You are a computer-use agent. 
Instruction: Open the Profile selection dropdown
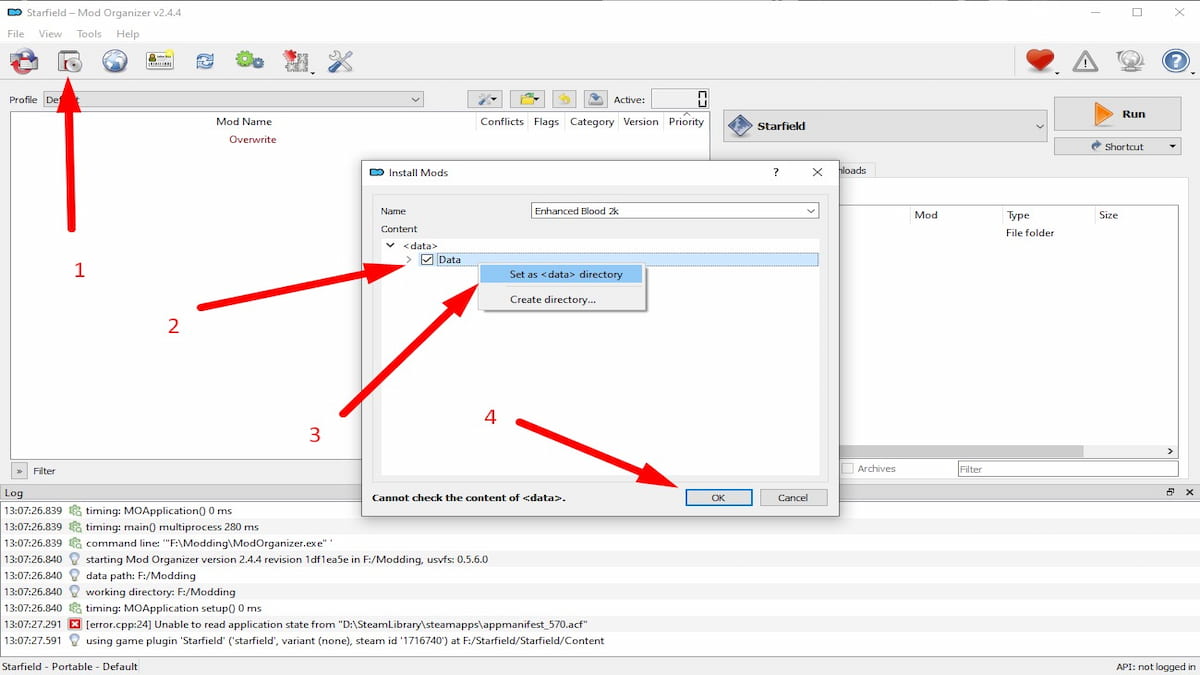coord(415,99)
